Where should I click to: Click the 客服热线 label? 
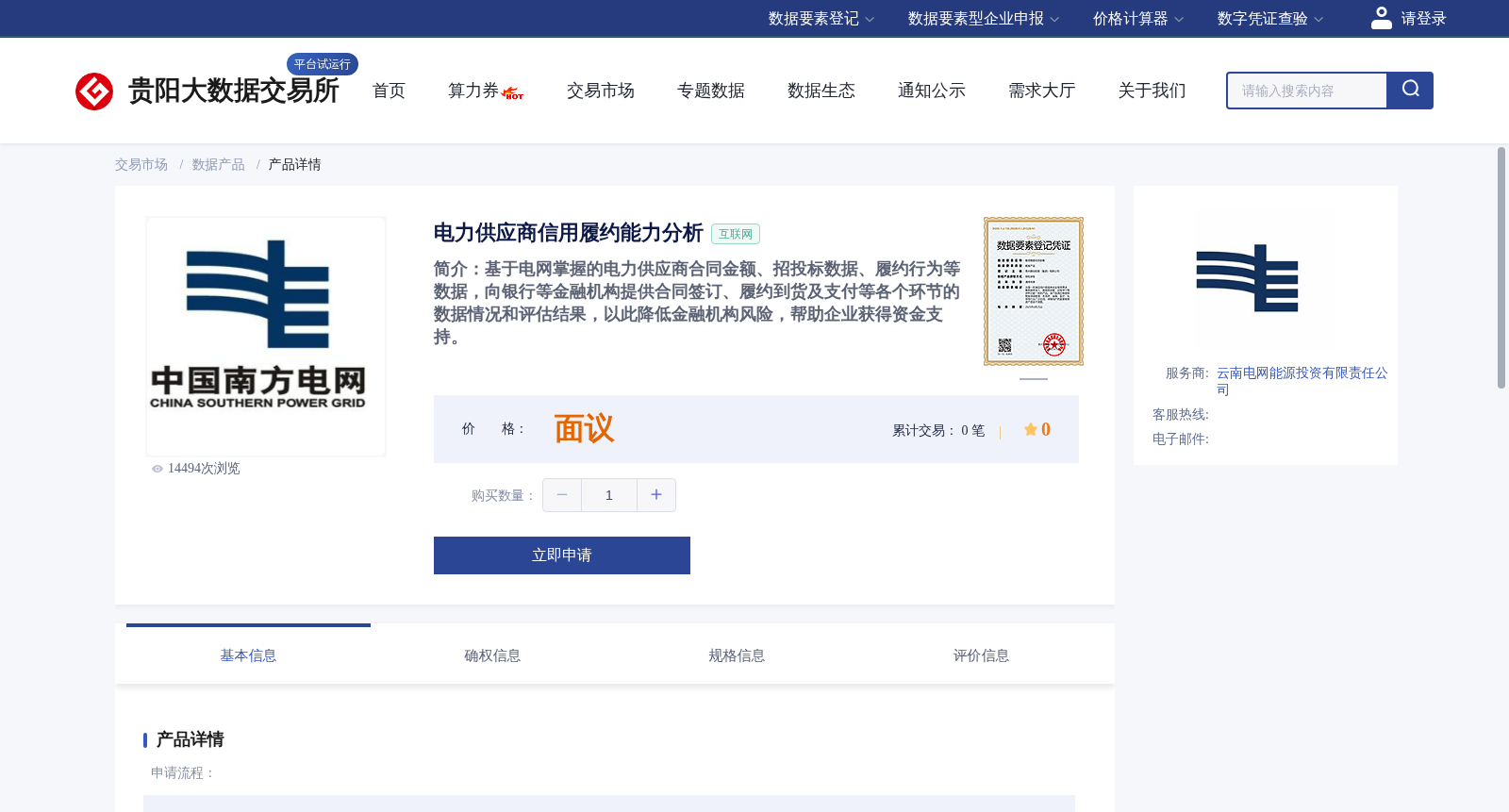coord(1181,415)
